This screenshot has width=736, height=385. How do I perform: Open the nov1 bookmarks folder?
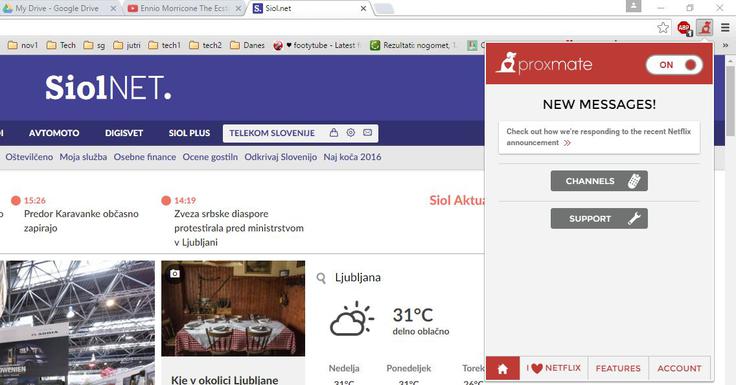click(x=23, y=45)
